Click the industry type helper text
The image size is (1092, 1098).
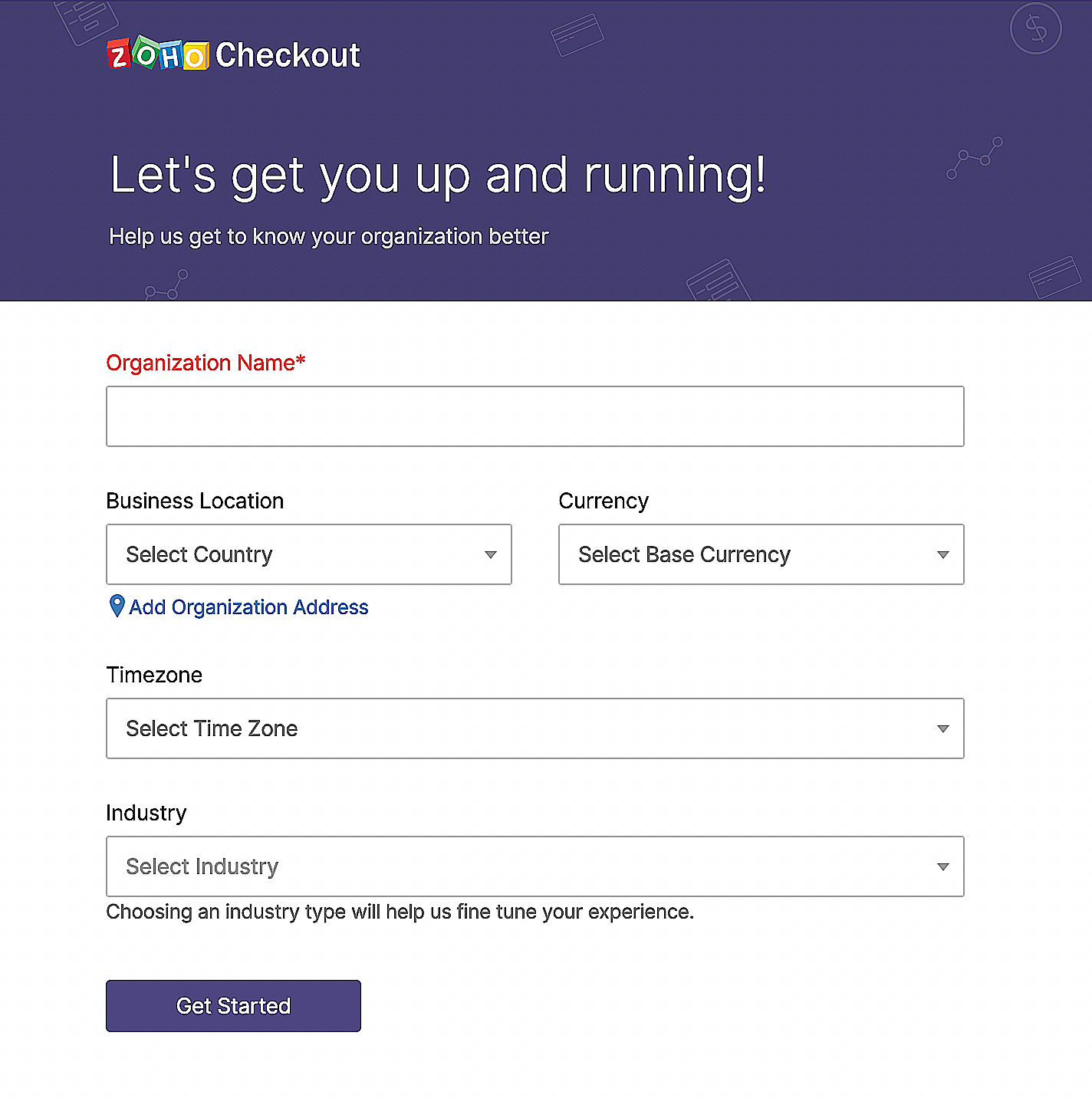(400, 912)
